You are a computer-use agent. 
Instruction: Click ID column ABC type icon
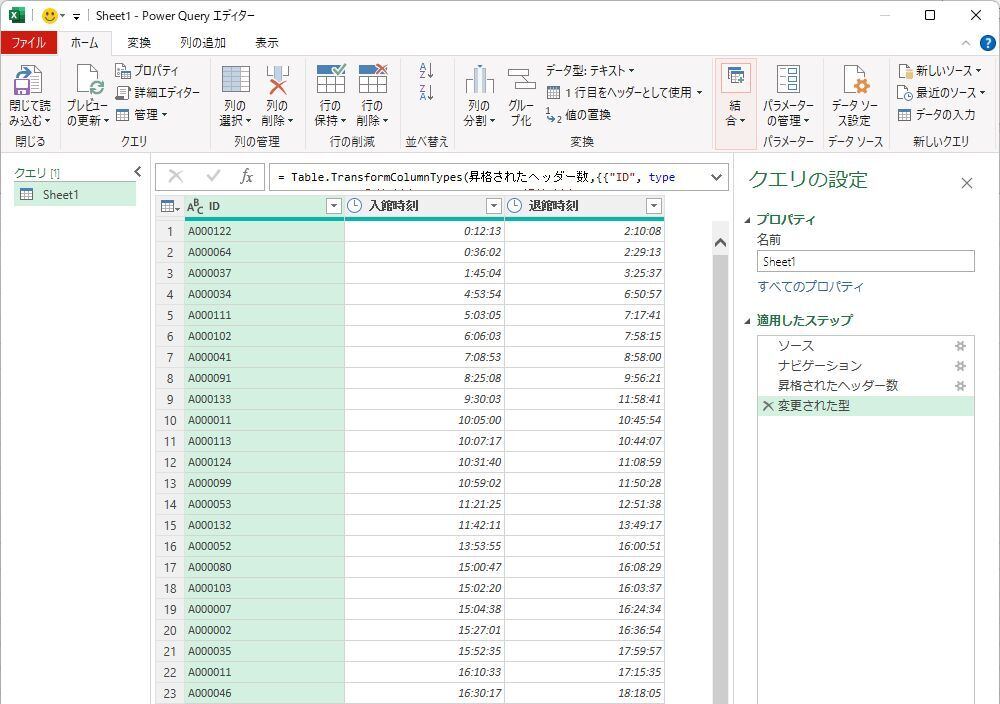(x=195, y=206)
